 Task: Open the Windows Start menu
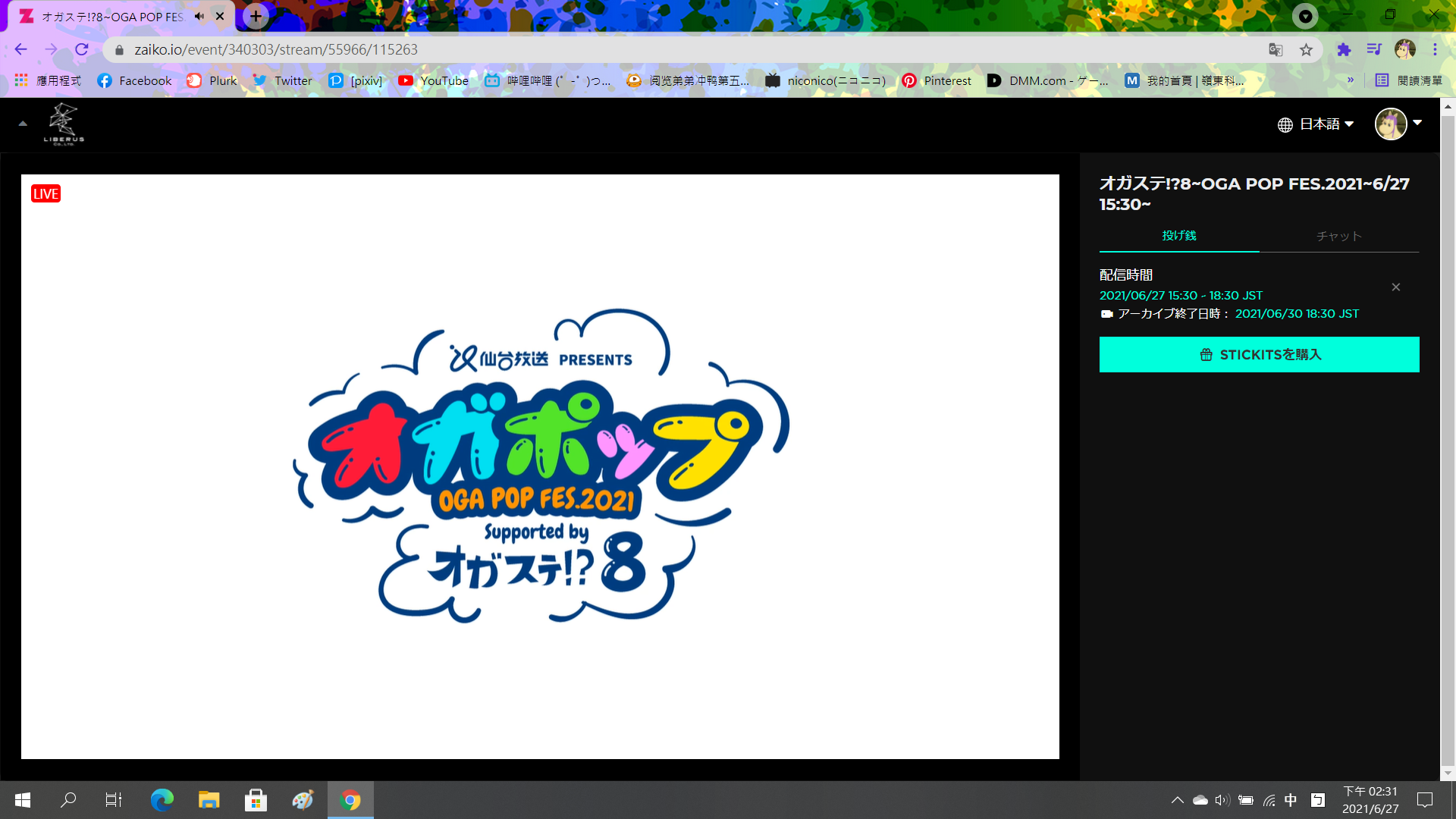23,800
